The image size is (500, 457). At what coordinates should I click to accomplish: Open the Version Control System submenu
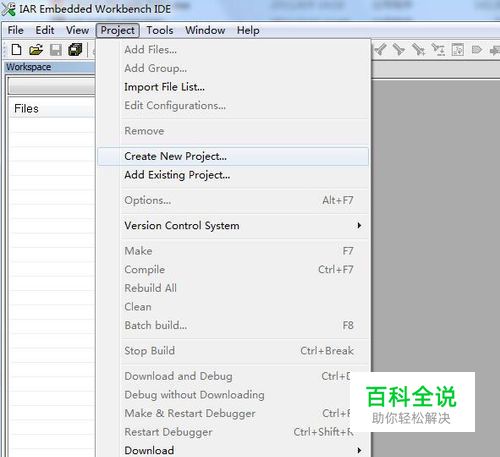point(233,226)
